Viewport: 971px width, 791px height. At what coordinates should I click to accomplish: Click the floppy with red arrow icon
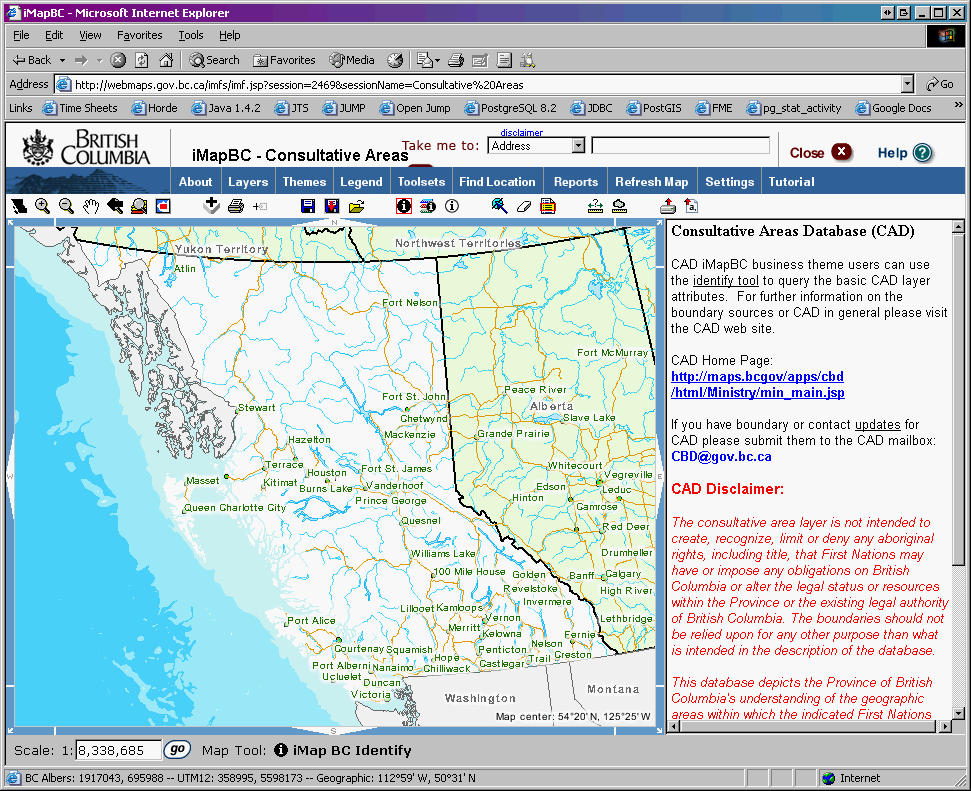pos(332,206)
